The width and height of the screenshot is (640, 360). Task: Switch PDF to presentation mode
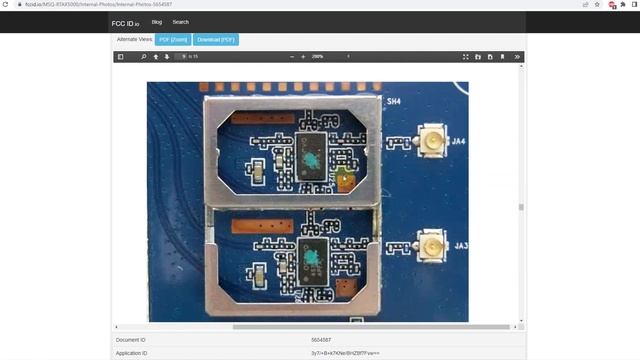pos(466,57)
